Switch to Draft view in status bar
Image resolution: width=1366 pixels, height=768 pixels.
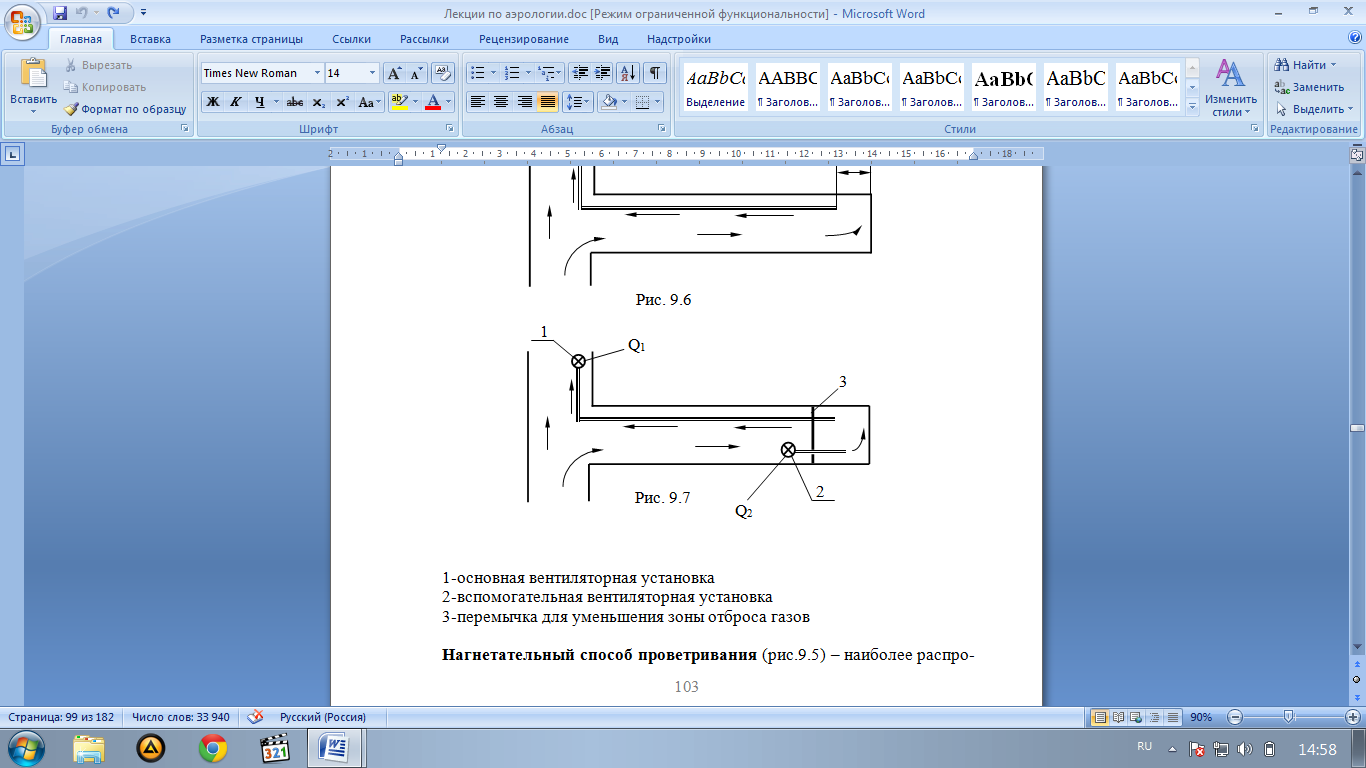1173,717
